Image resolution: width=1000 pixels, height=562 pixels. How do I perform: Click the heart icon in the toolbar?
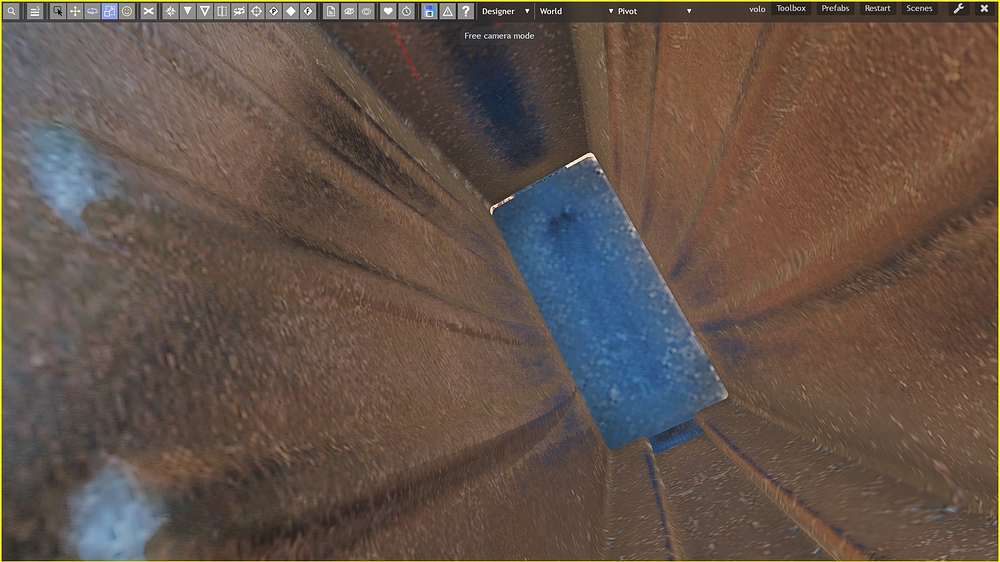click(x=389, y=11)
